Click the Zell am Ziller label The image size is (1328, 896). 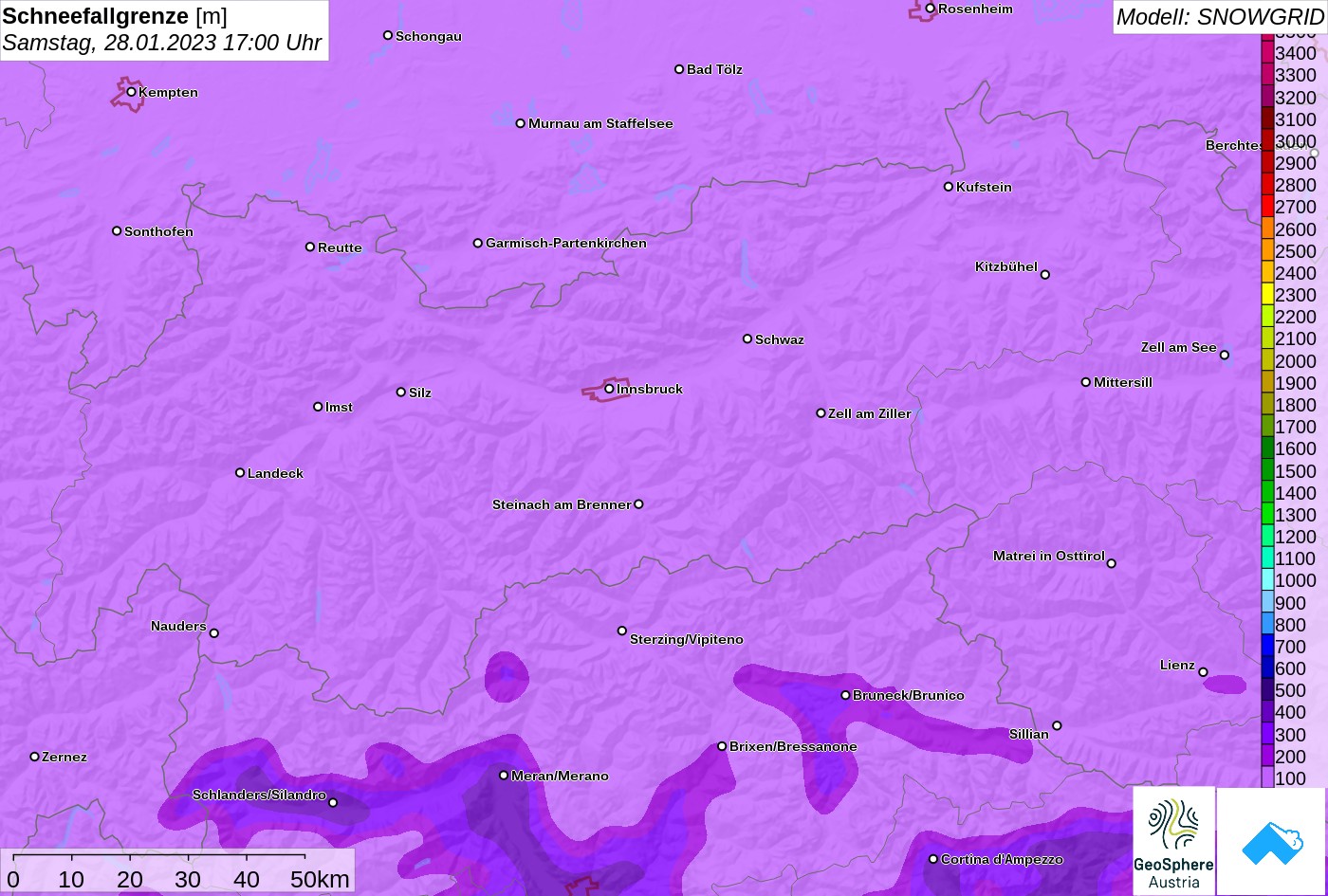[x=870, y=413]
